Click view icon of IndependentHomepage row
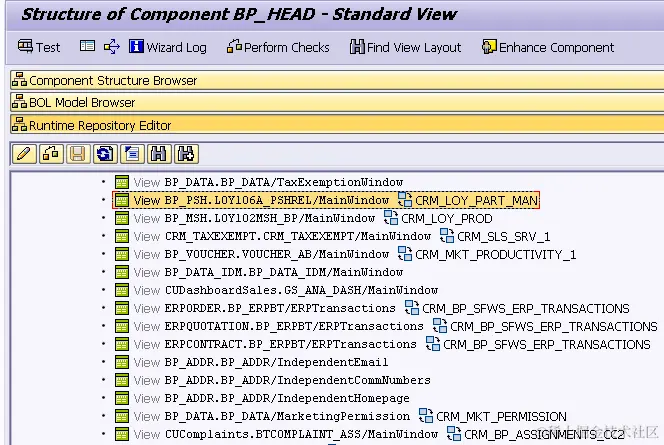664x445 pixels. click(122, 398)
